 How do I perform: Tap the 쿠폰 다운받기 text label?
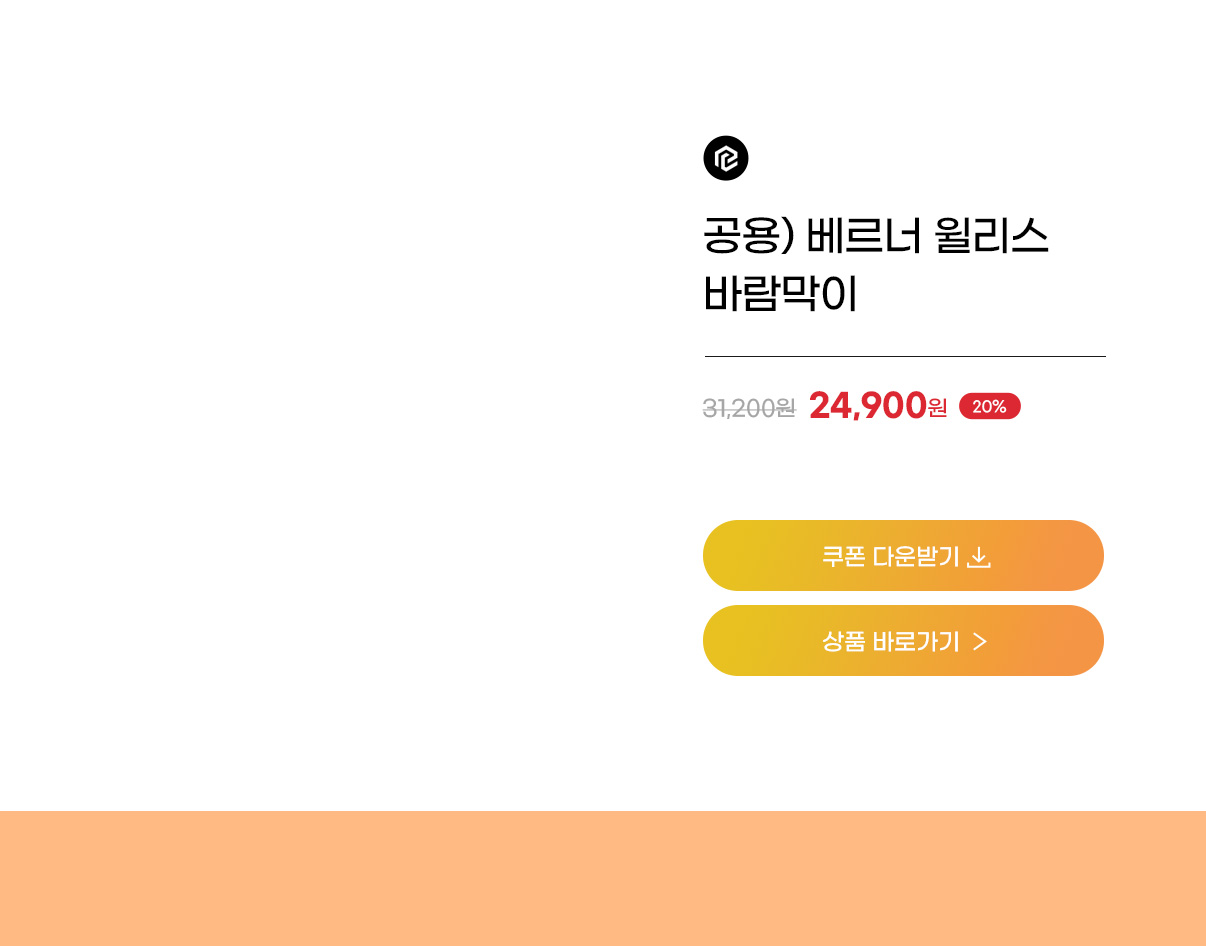890,556
